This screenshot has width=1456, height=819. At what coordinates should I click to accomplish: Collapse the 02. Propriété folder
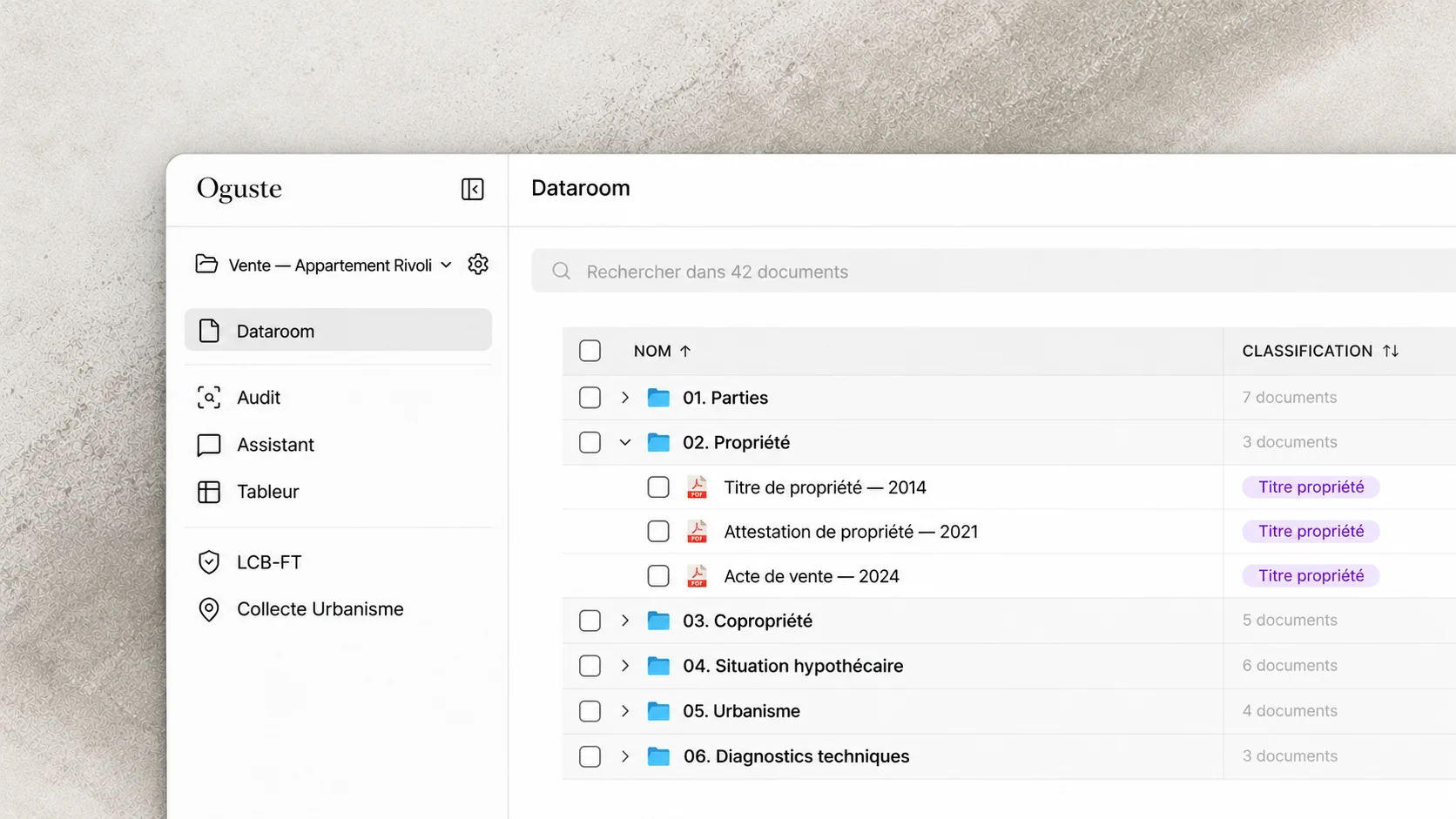pos(624,442)
